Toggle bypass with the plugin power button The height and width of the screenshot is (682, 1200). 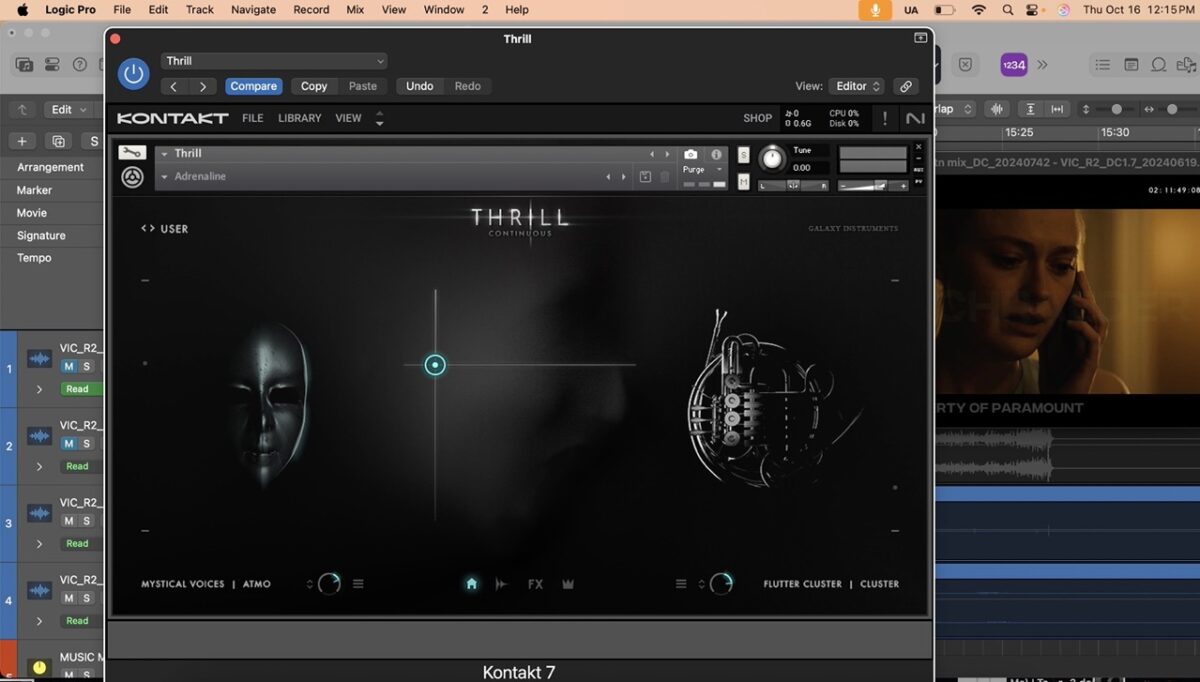[x=133, y=73]
